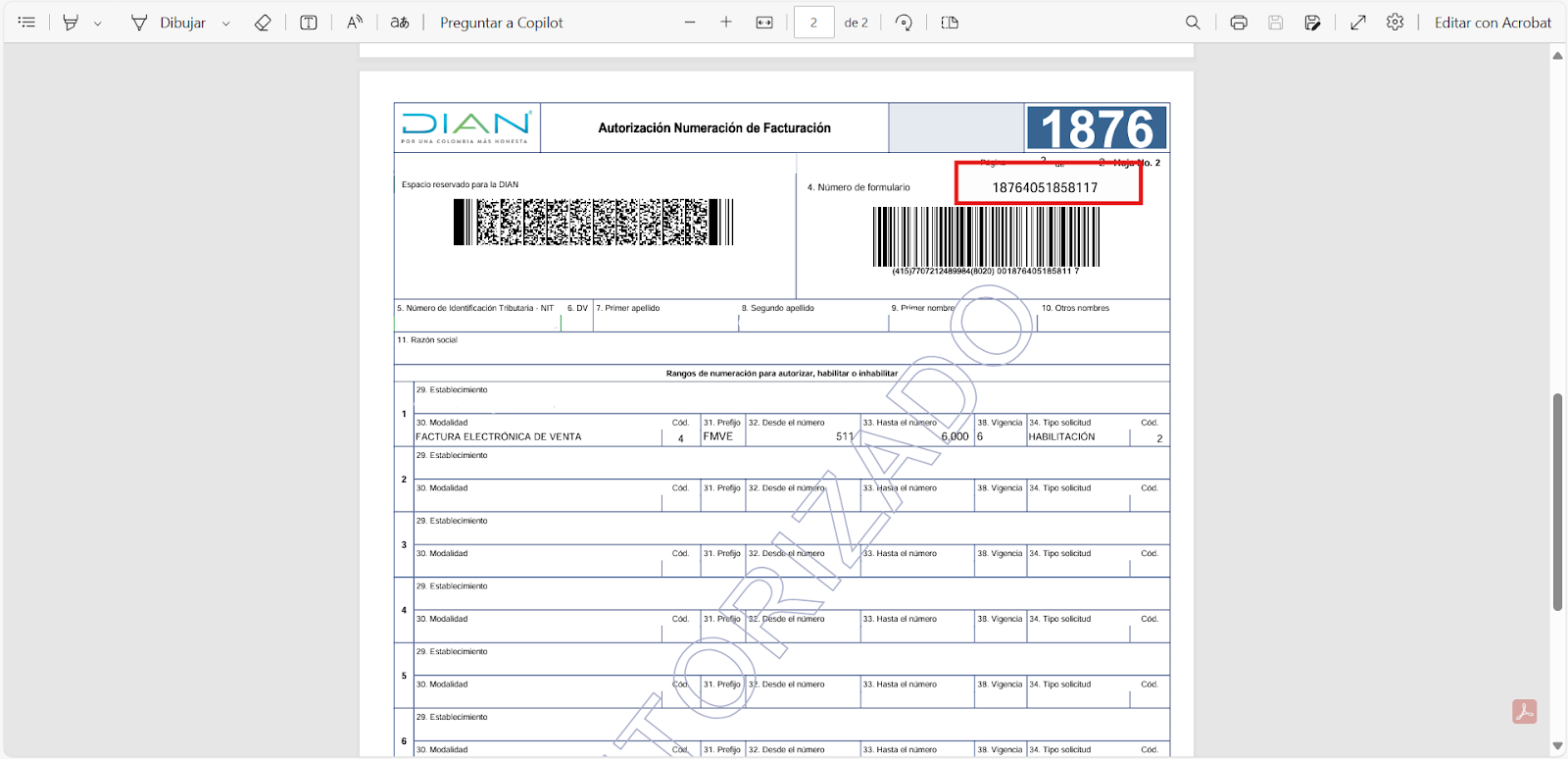Viewport: 1568px width, 759px height.
Task: Expand the highlighter options dropdown arrow
Action: (x=97, y=24)
